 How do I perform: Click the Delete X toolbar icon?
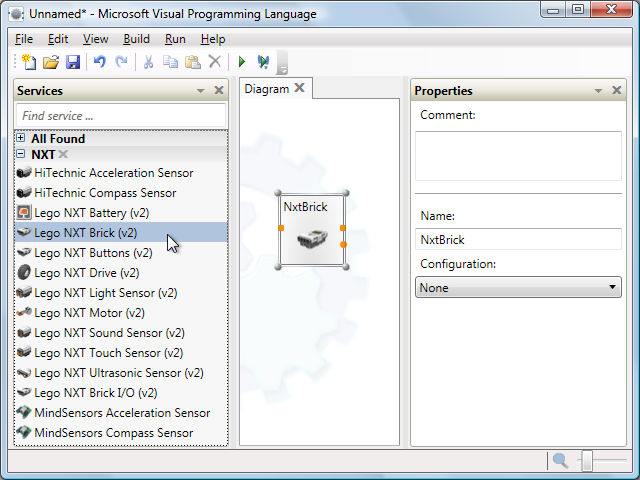tap(215, 62)
